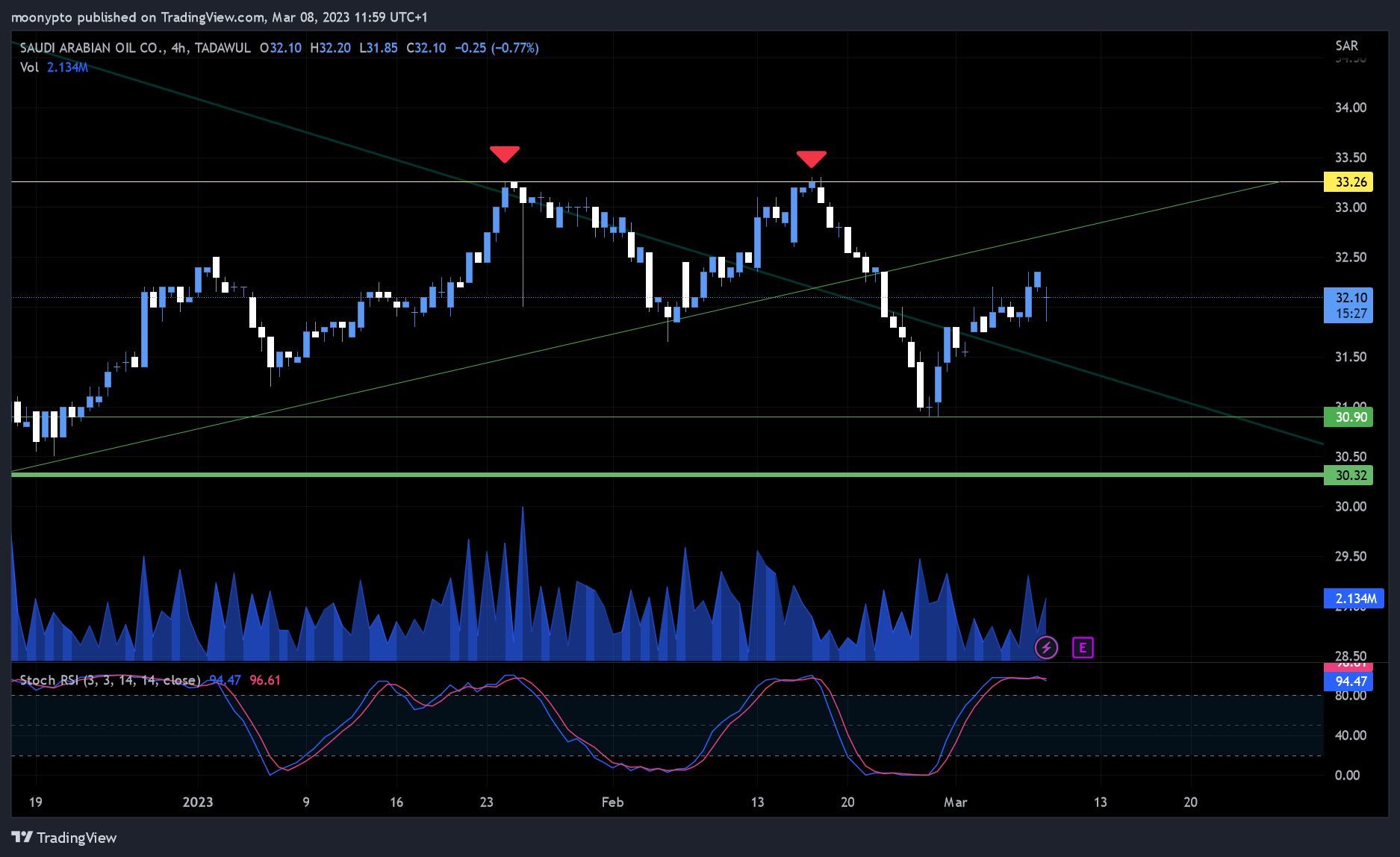
Task: Click the SAUDI ARABIAN OIL CO. symbol title
Action: 93,48
